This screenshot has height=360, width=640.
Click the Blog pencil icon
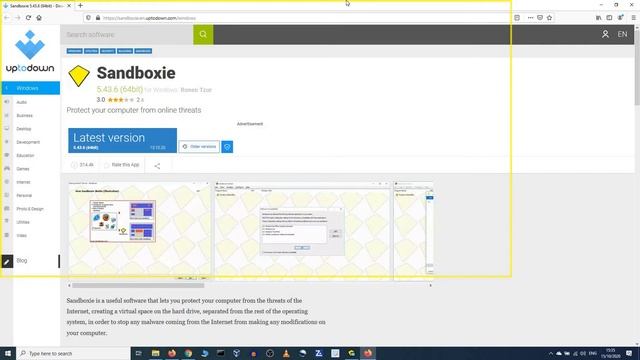pyautogui.click(x=7, y=261)
